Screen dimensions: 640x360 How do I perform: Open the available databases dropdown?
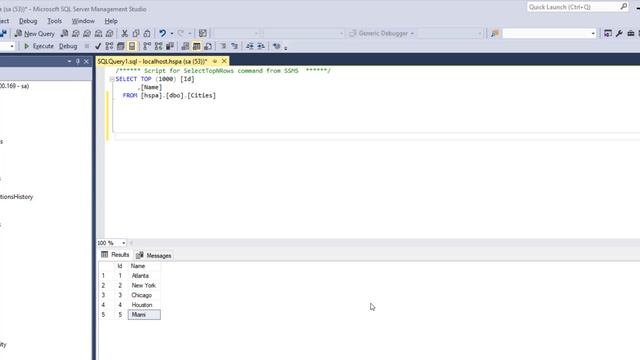pos(11,46)
